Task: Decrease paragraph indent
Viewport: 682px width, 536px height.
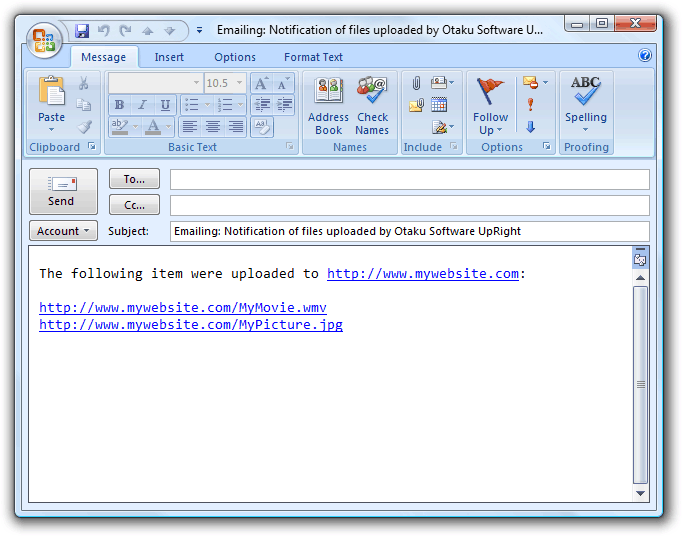Action: [x=262, y=105]
